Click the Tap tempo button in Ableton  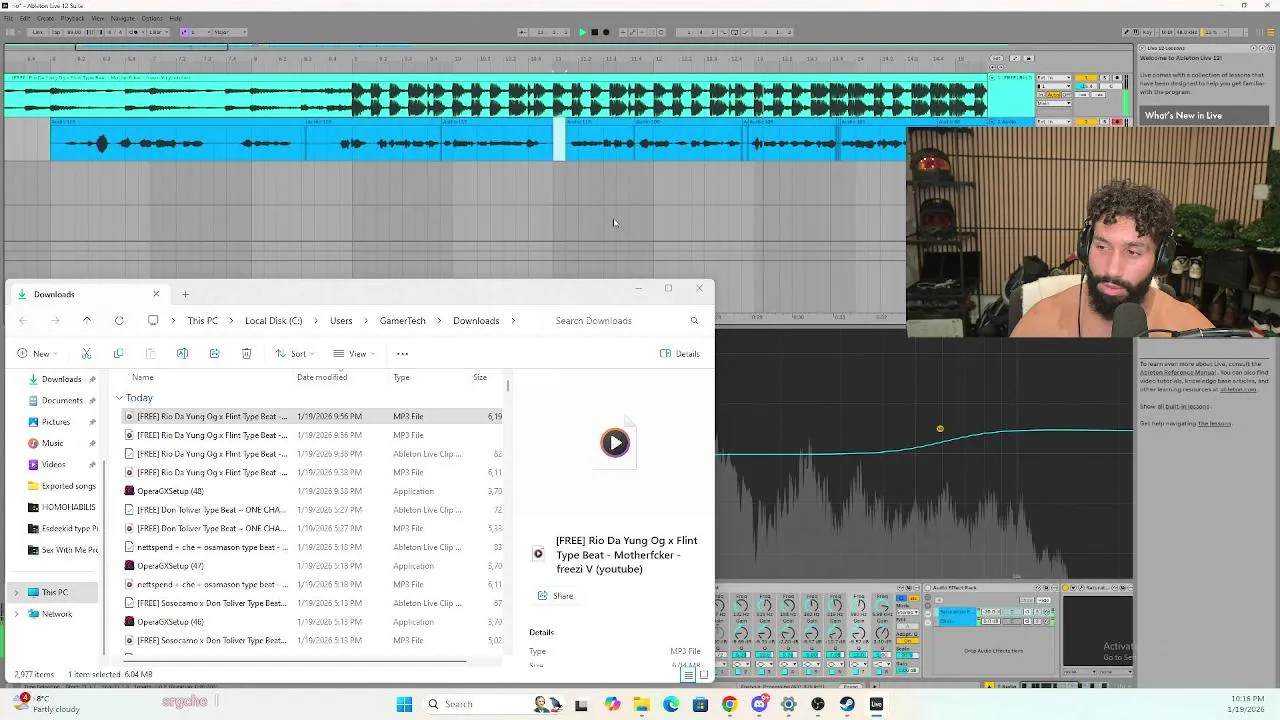tap(57, 32)
